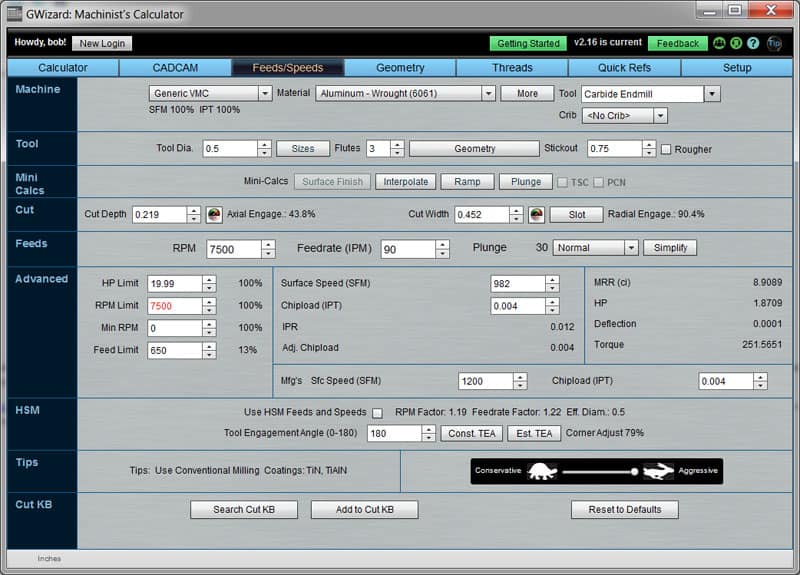The image size is (800, 575).
Task: Click the More materials button
Action: (x=527, y=93)
